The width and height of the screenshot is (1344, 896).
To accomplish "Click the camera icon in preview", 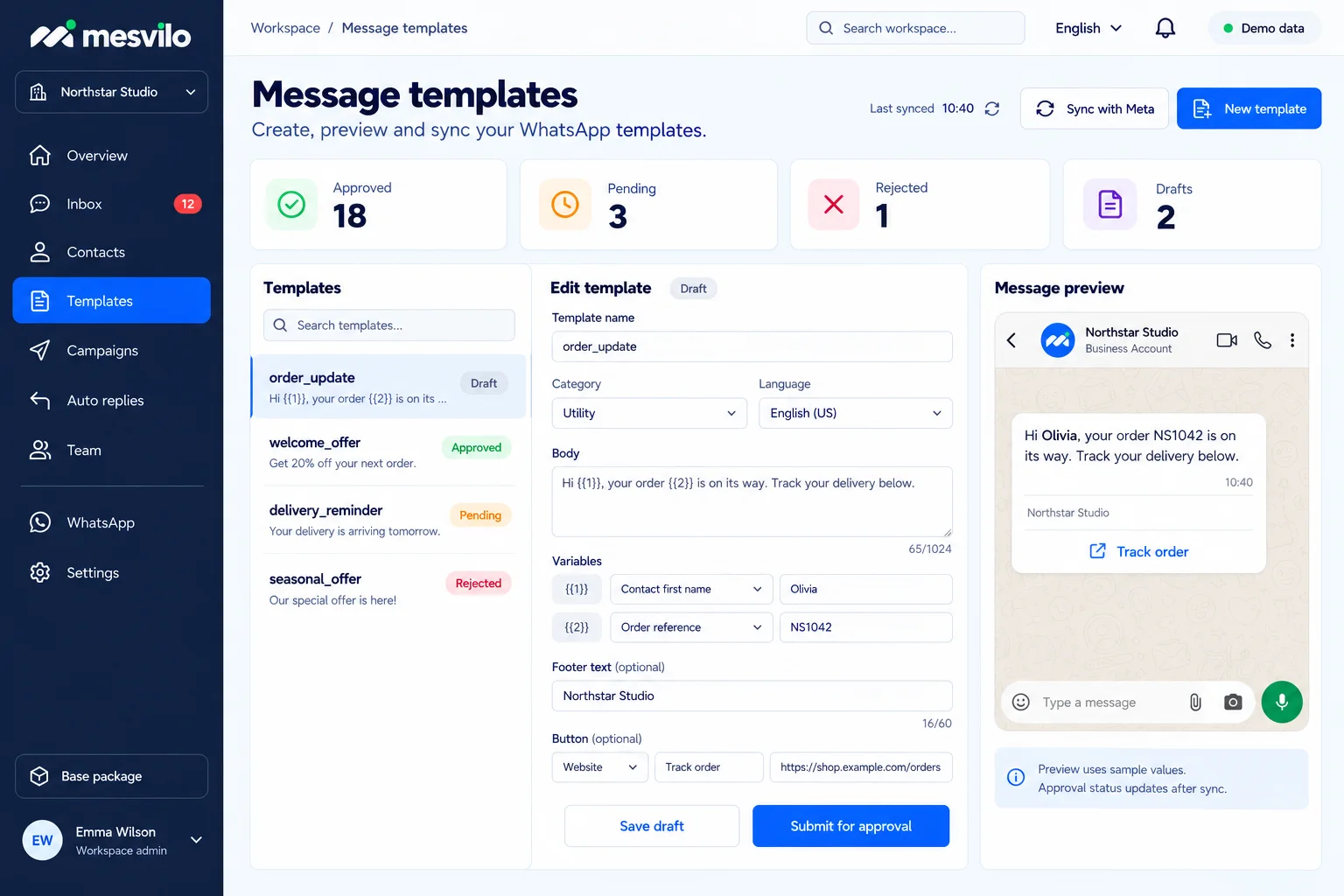I will point(1233,702).
